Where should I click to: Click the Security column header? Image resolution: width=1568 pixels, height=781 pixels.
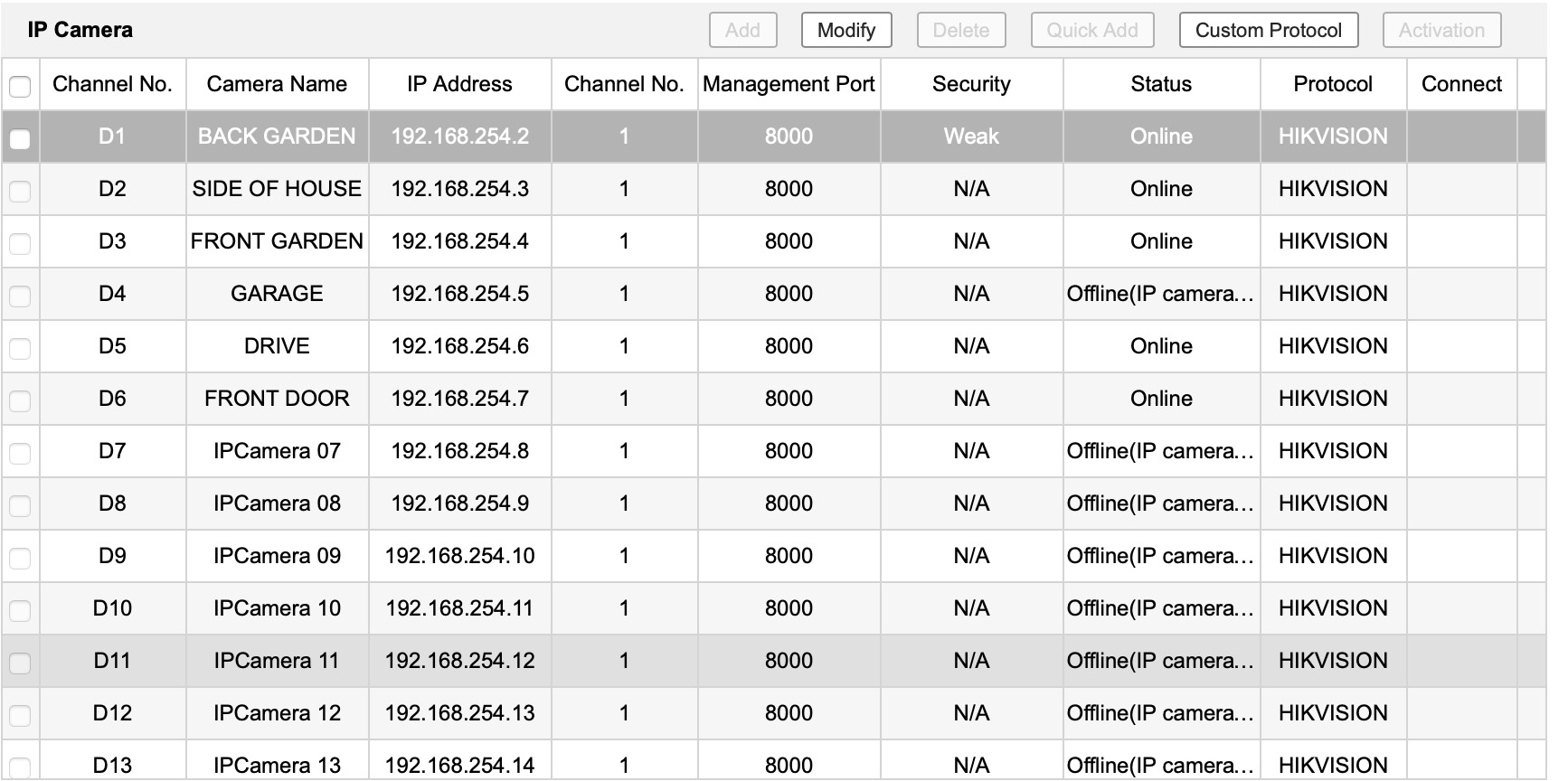click(x=971, y=84)
